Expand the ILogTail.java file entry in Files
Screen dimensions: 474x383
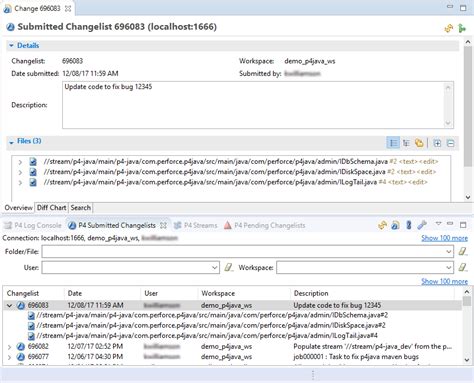[x=20, y=183]
